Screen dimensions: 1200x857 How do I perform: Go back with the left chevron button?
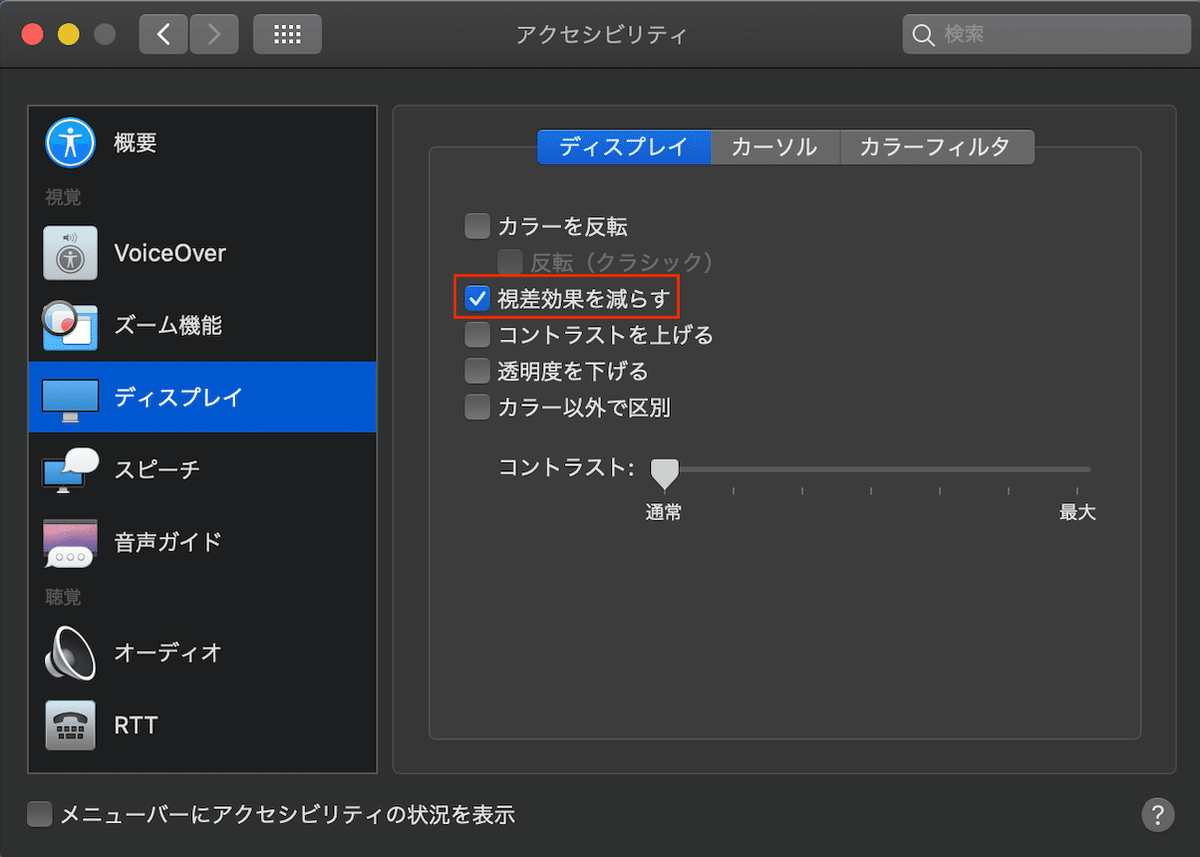click(164, 35)
